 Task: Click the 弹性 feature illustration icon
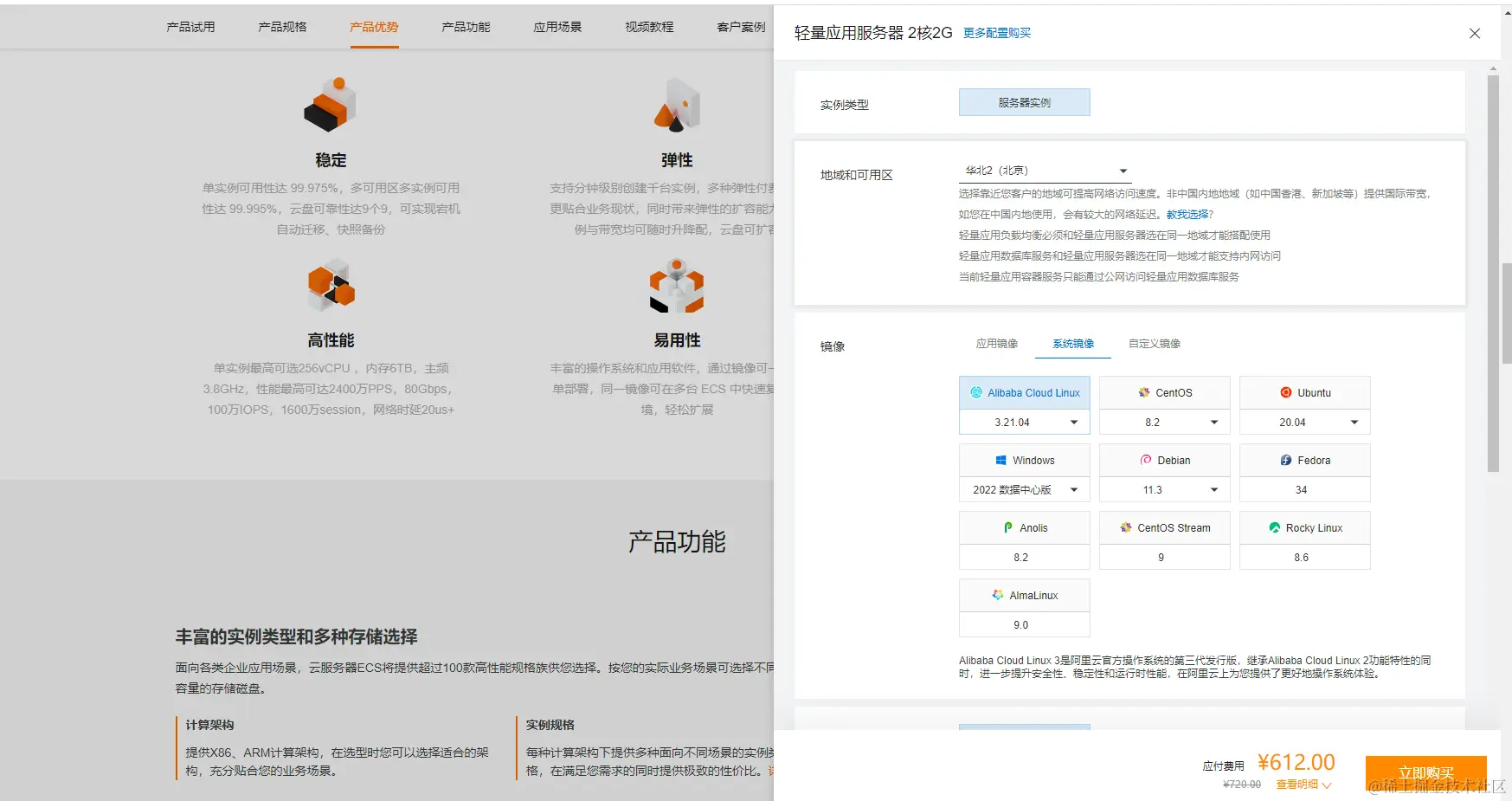pos(677,105)
